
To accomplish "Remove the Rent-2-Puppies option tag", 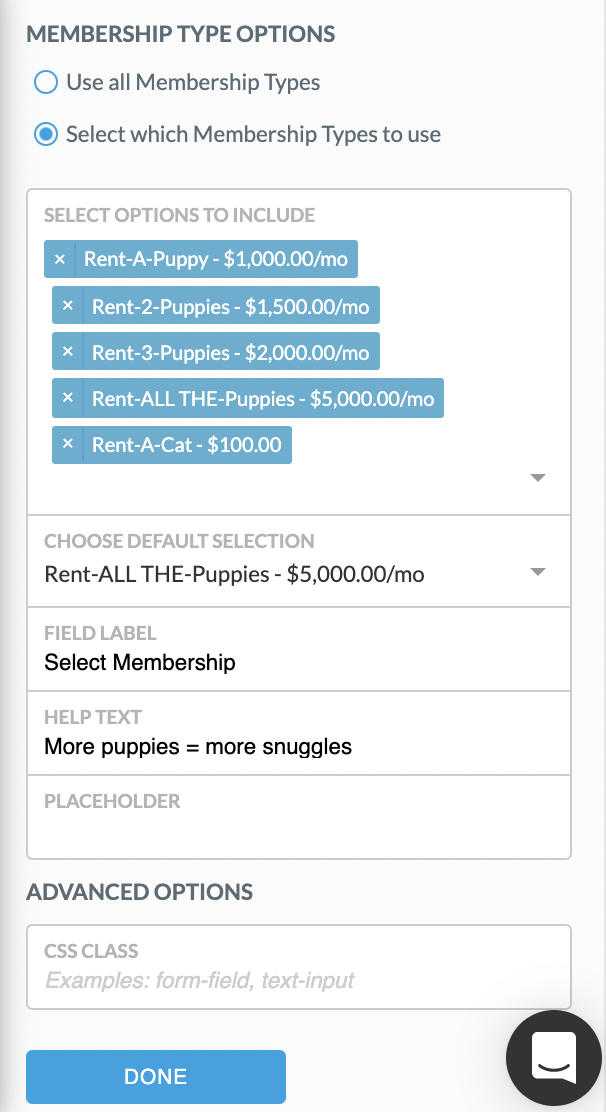I will pyautogui.click(x=68, y=306).
